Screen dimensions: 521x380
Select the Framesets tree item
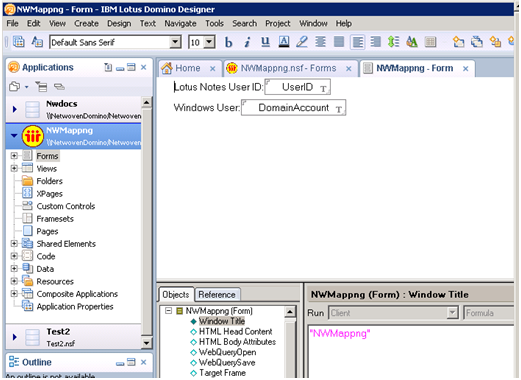pyautogui.click(x=55, y=219)
